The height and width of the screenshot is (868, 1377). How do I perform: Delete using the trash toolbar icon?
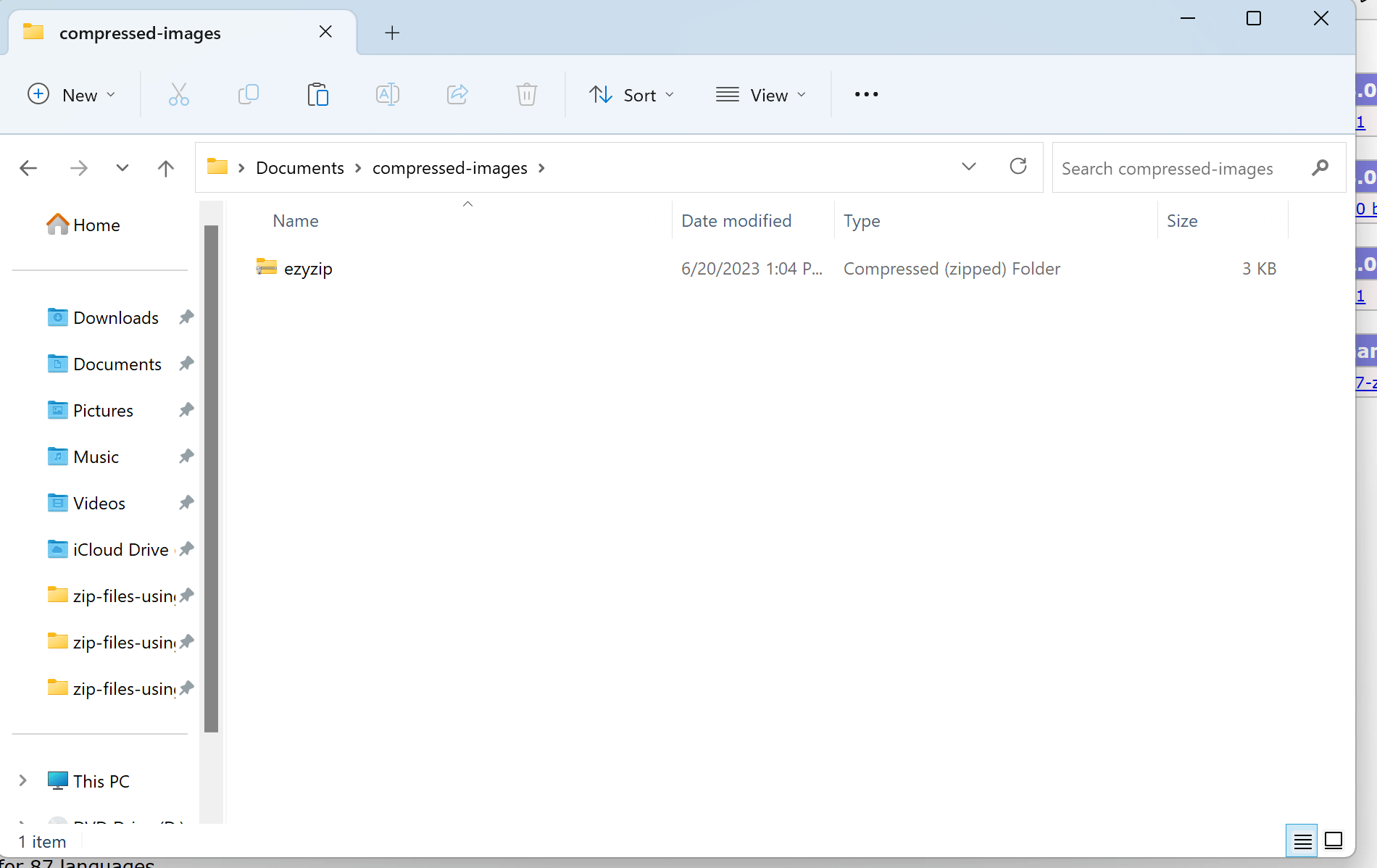(527, 94)
